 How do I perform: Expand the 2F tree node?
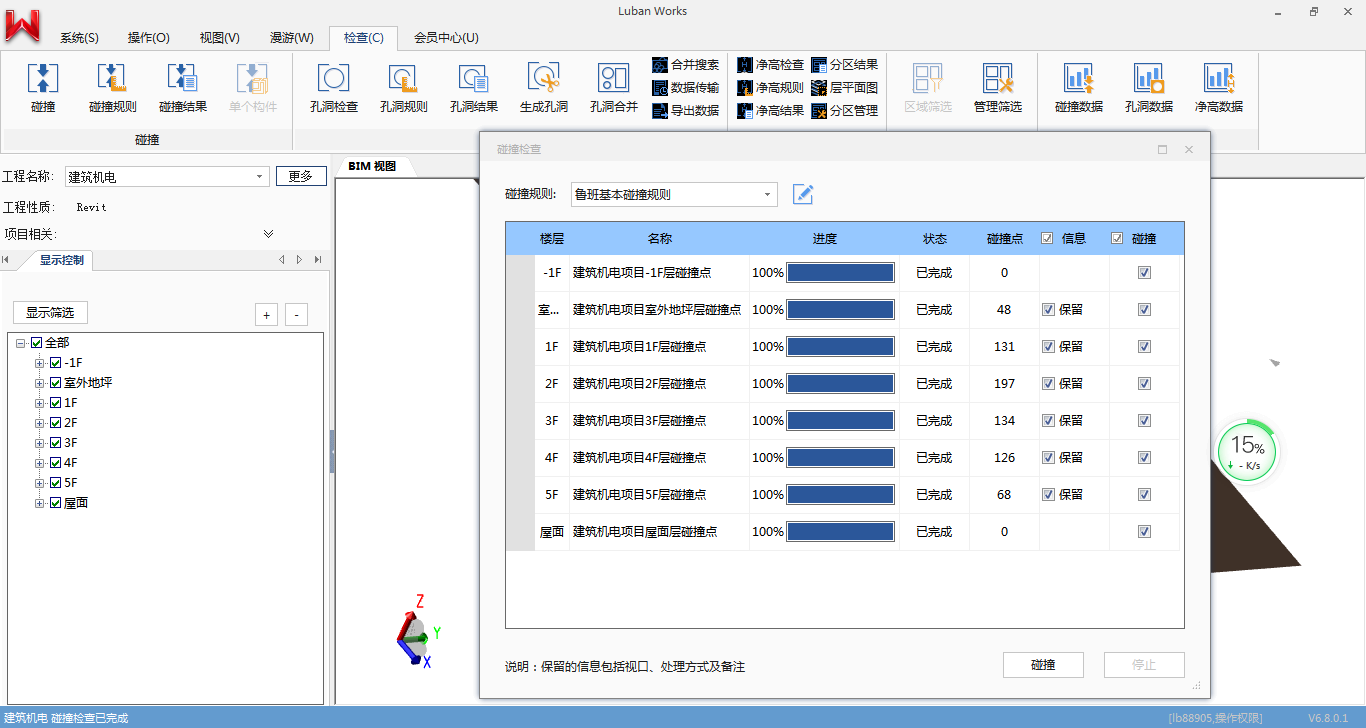(x=40, y=423)
